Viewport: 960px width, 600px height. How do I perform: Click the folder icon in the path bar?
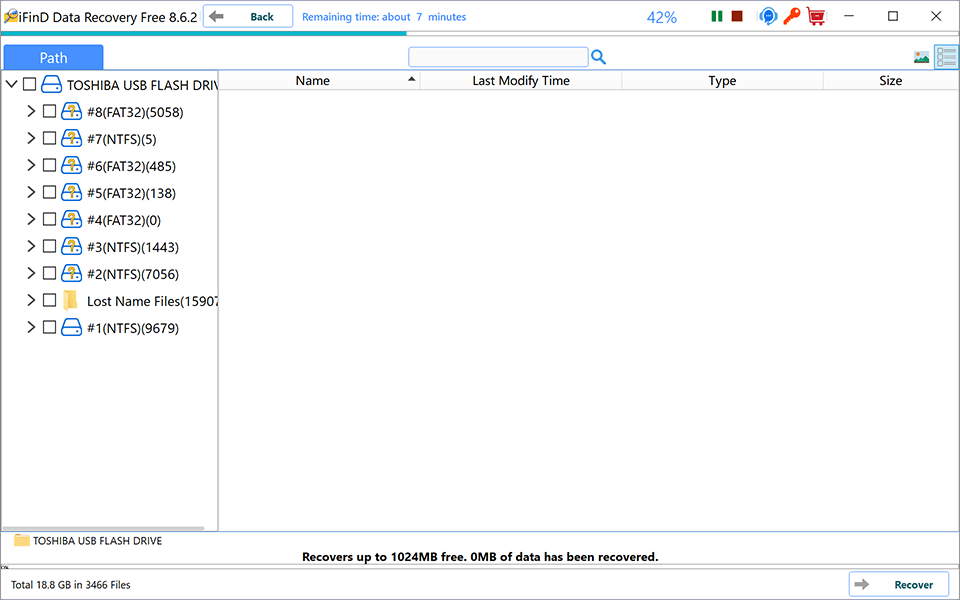[21, 540]
